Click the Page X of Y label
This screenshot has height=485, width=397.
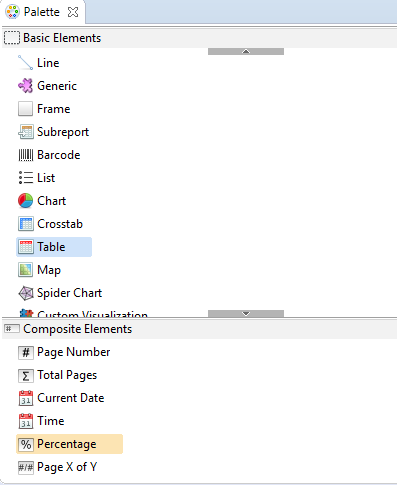point(67,467)
